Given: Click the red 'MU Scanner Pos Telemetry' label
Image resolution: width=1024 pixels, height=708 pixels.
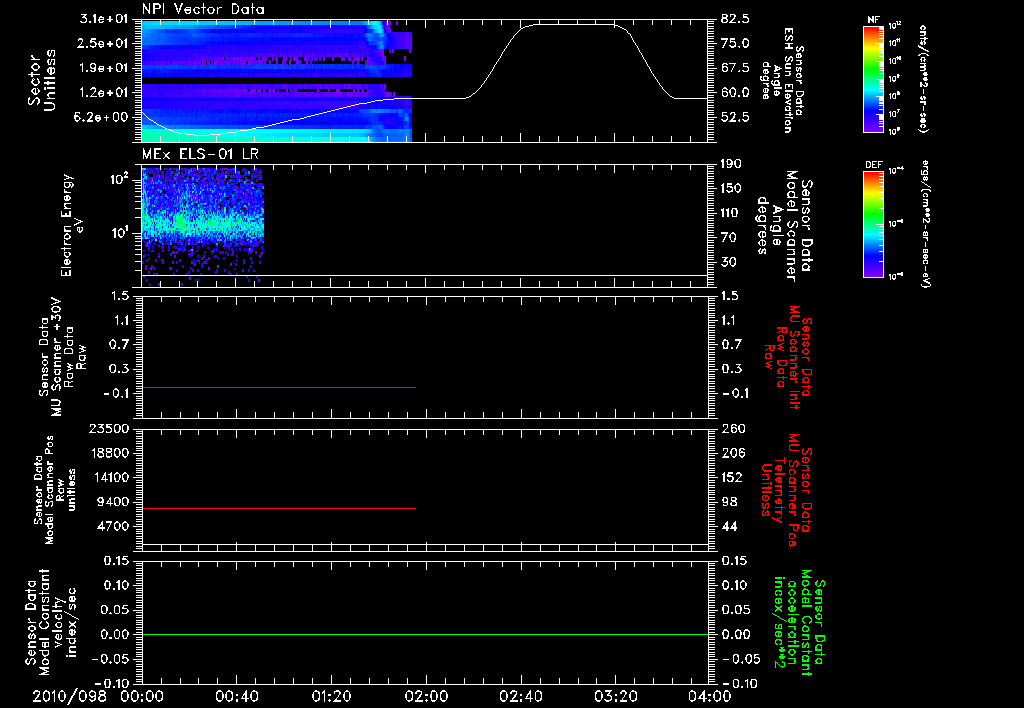Looking at the screenshot, I should [786, 490].
